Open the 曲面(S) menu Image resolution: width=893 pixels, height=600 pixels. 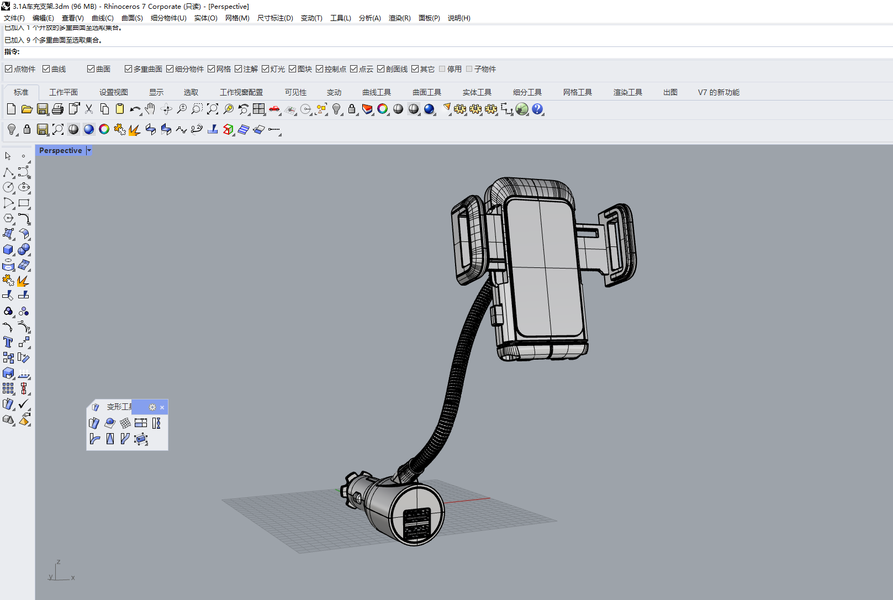click(x=132, y=18)
